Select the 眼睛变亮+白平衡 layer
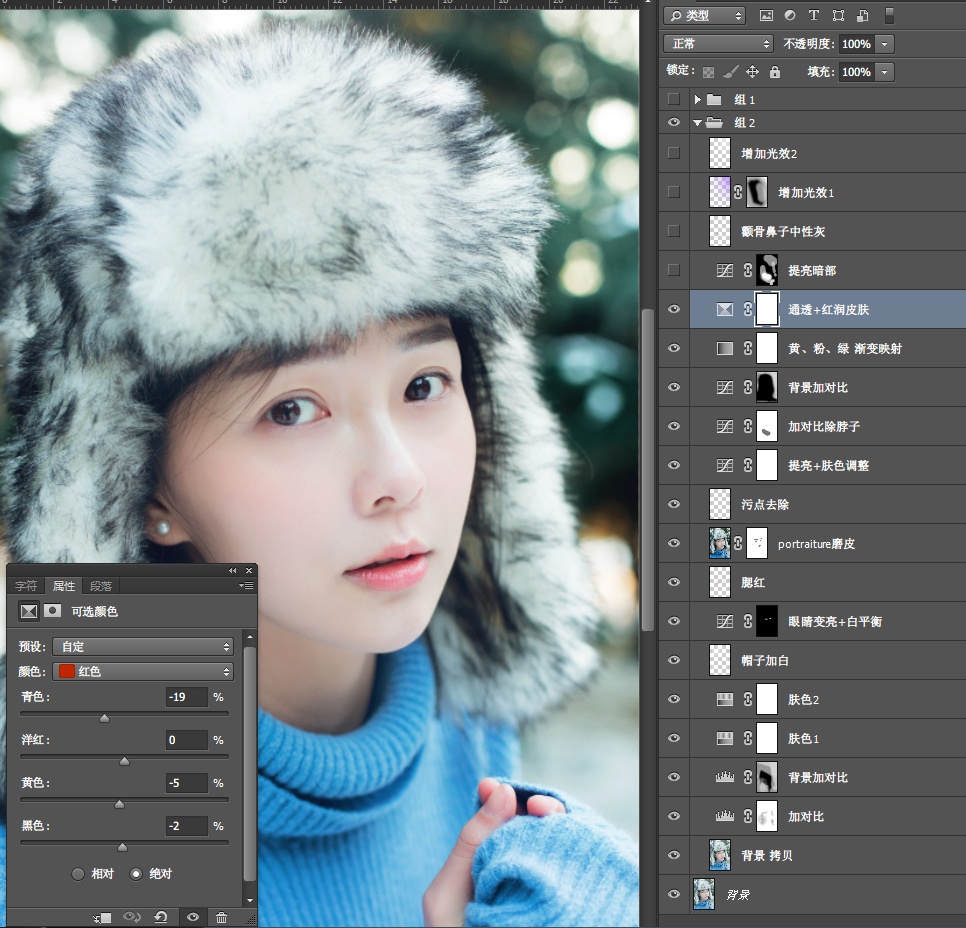Viewport: 966px width, 928px height. pyautogui.click(x=827, y=621)
